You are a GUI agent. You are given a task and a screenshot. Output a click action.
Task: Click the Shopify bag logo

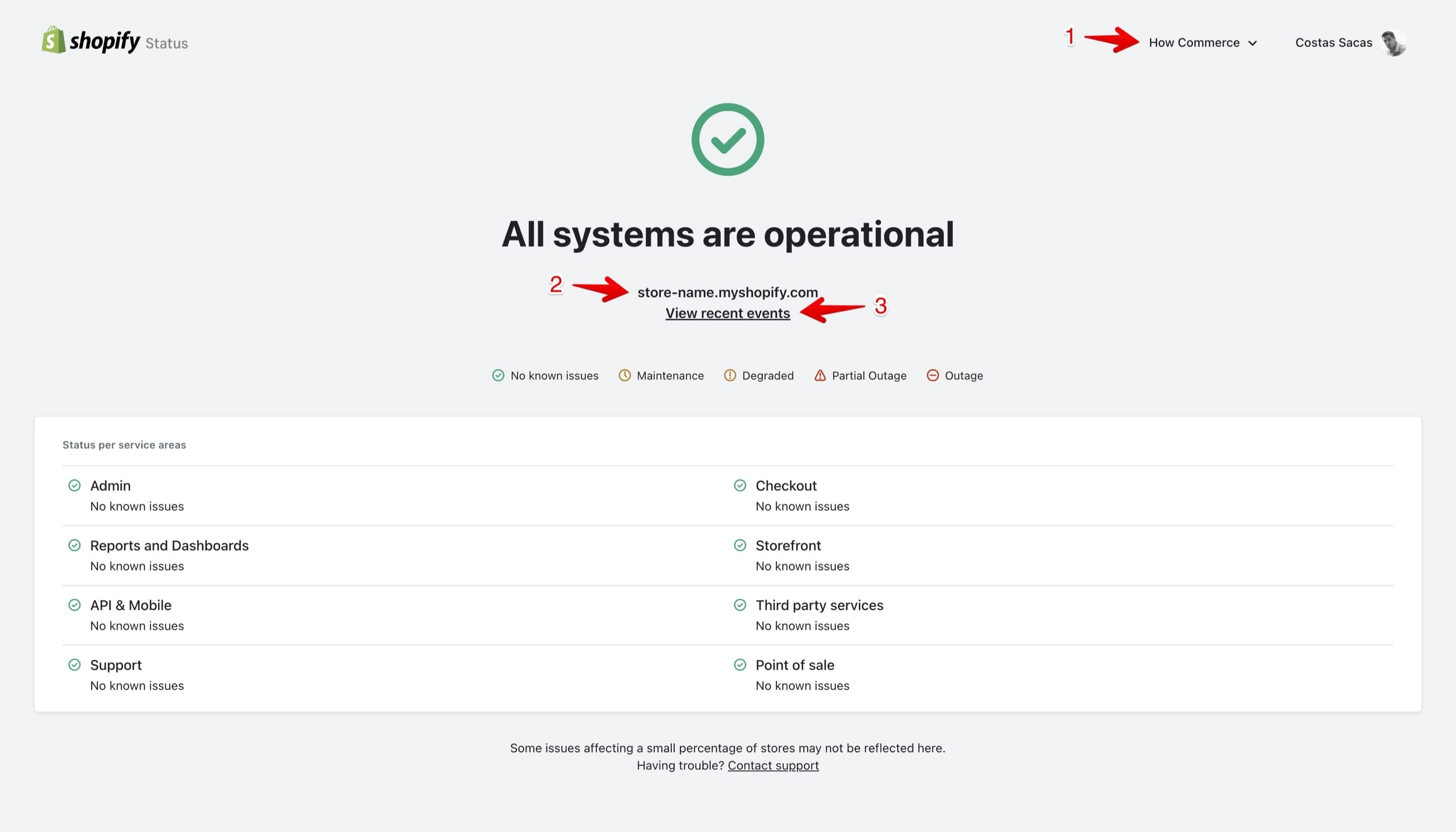[53, 40]
